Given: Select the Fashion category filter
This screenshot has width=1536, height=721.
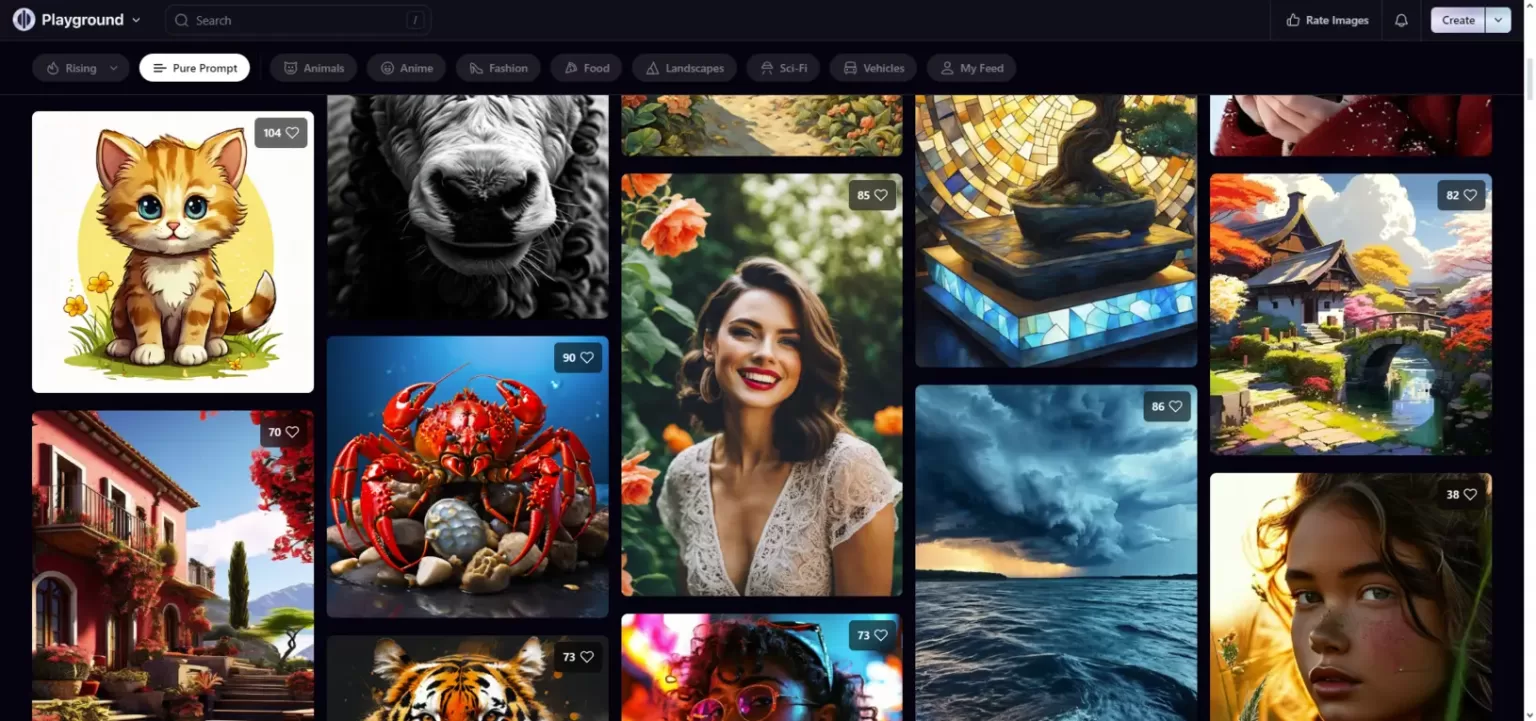Looking at the screenshot, I should [x=498, y=68].
